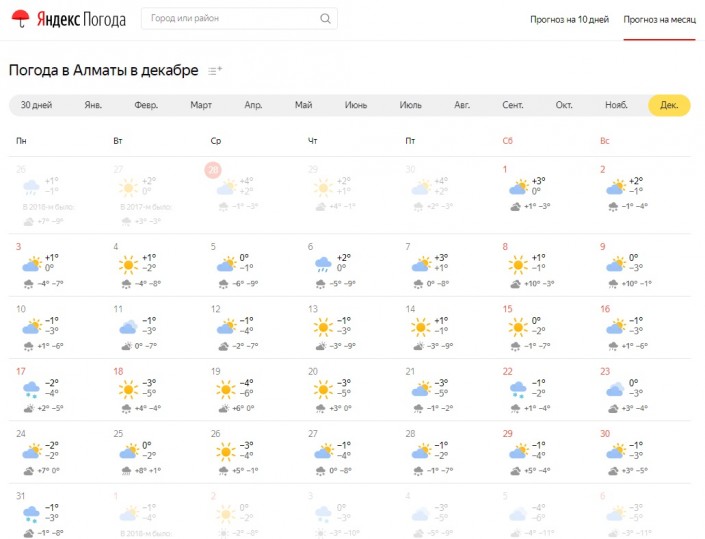Click the Город или район search field
Viewport: 705px width, 539px height.
coord(230,19)
